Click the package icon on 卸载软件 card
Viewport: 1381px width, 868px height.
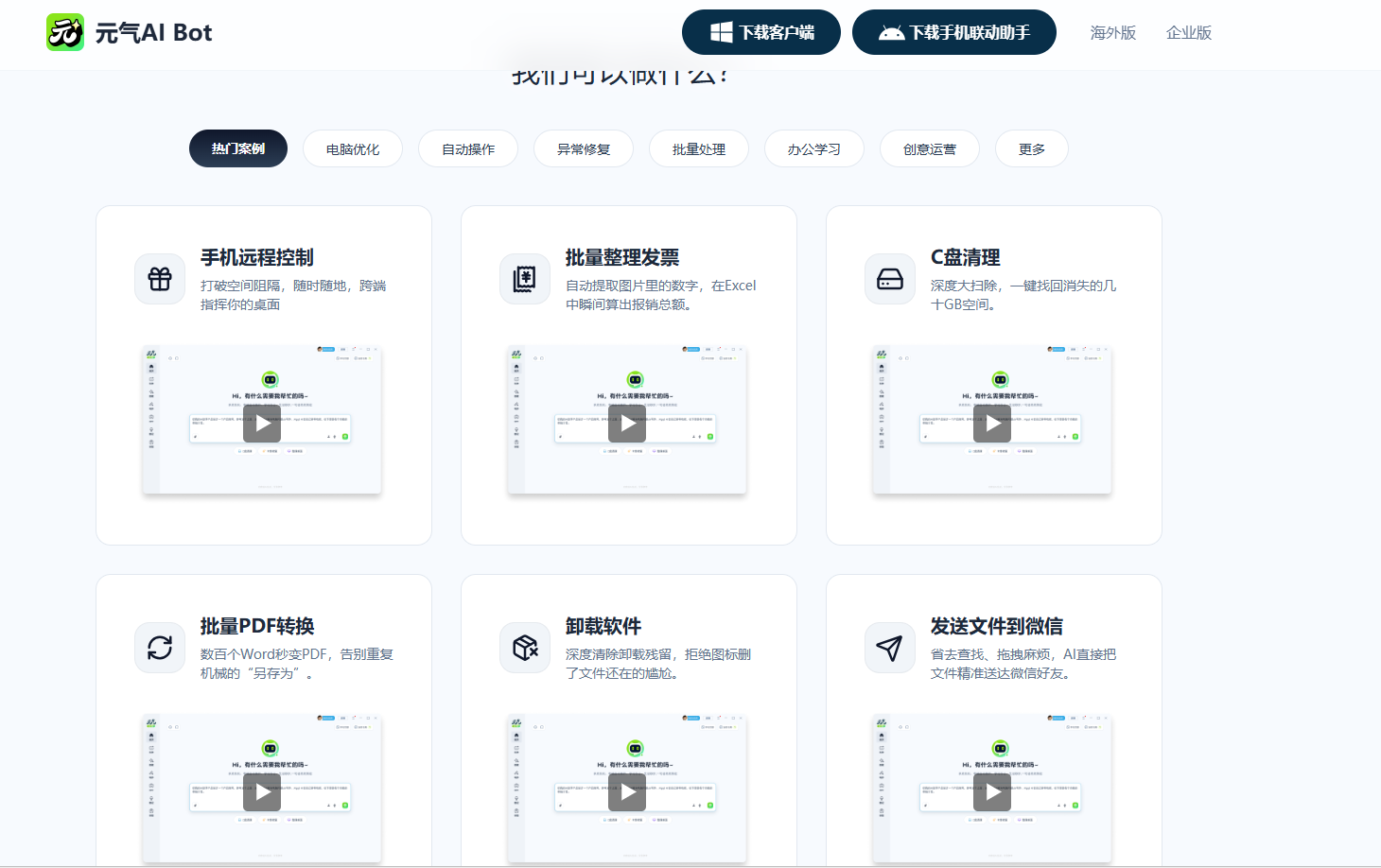coord(525,647)
